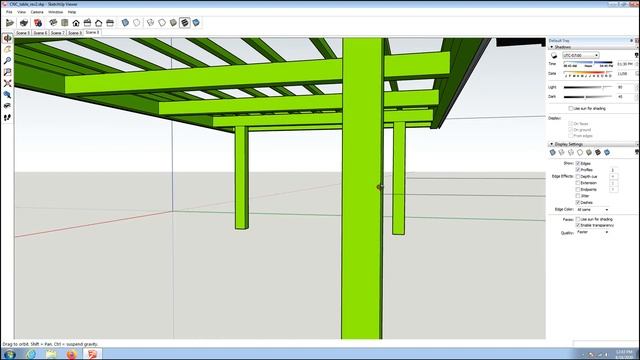
Task: Switch to Front view house icon
Action: point(76,23)
